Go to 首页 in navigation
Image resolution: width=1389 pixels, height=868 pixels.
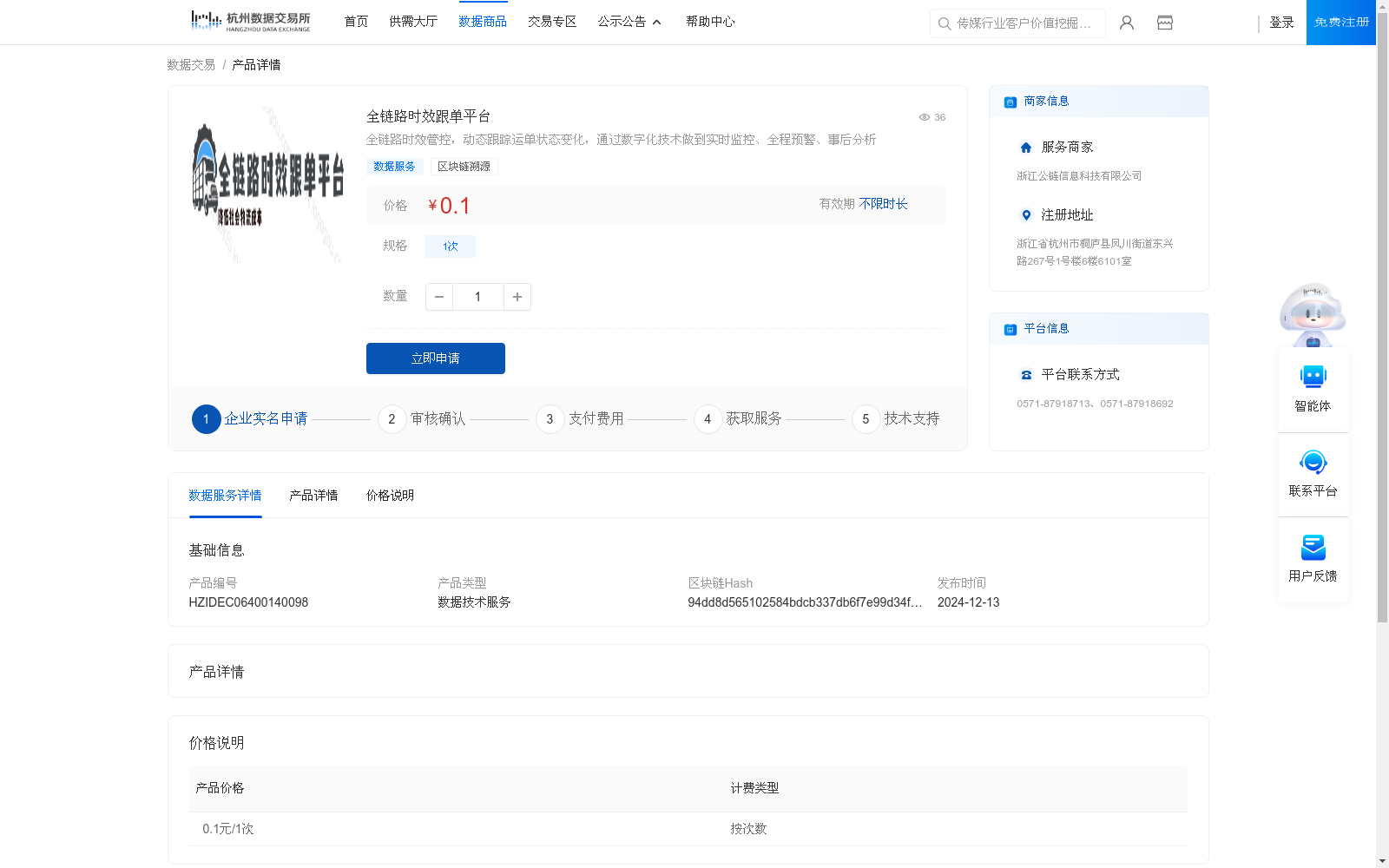pos(356,22)
